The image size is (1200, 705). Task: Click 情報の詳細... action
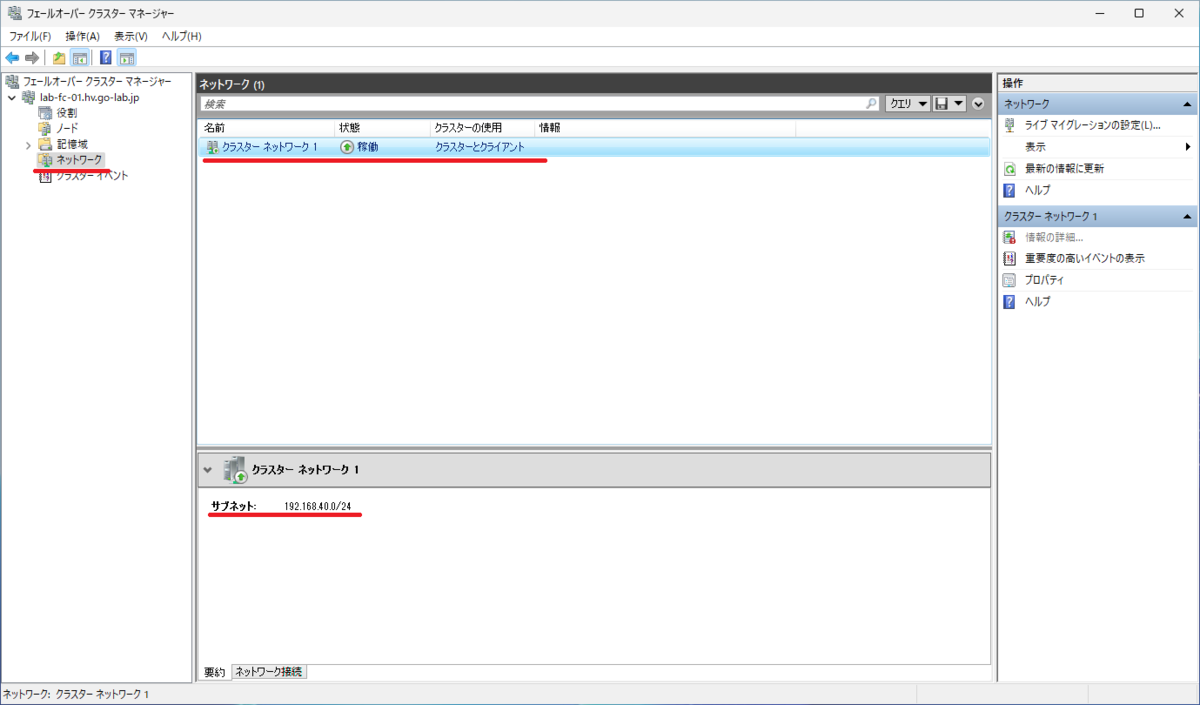click(x=1054, y=237)
